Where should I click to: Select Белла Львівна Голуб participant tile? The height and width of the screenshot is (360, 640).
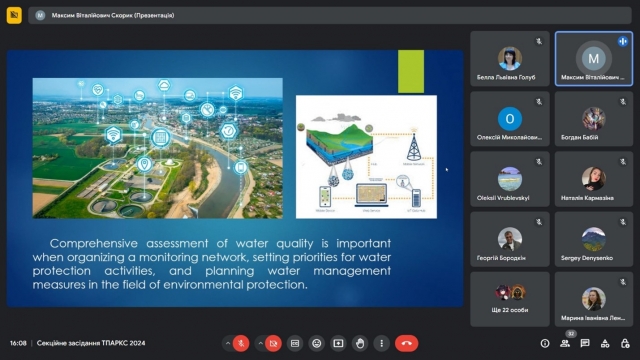[510, 59]
